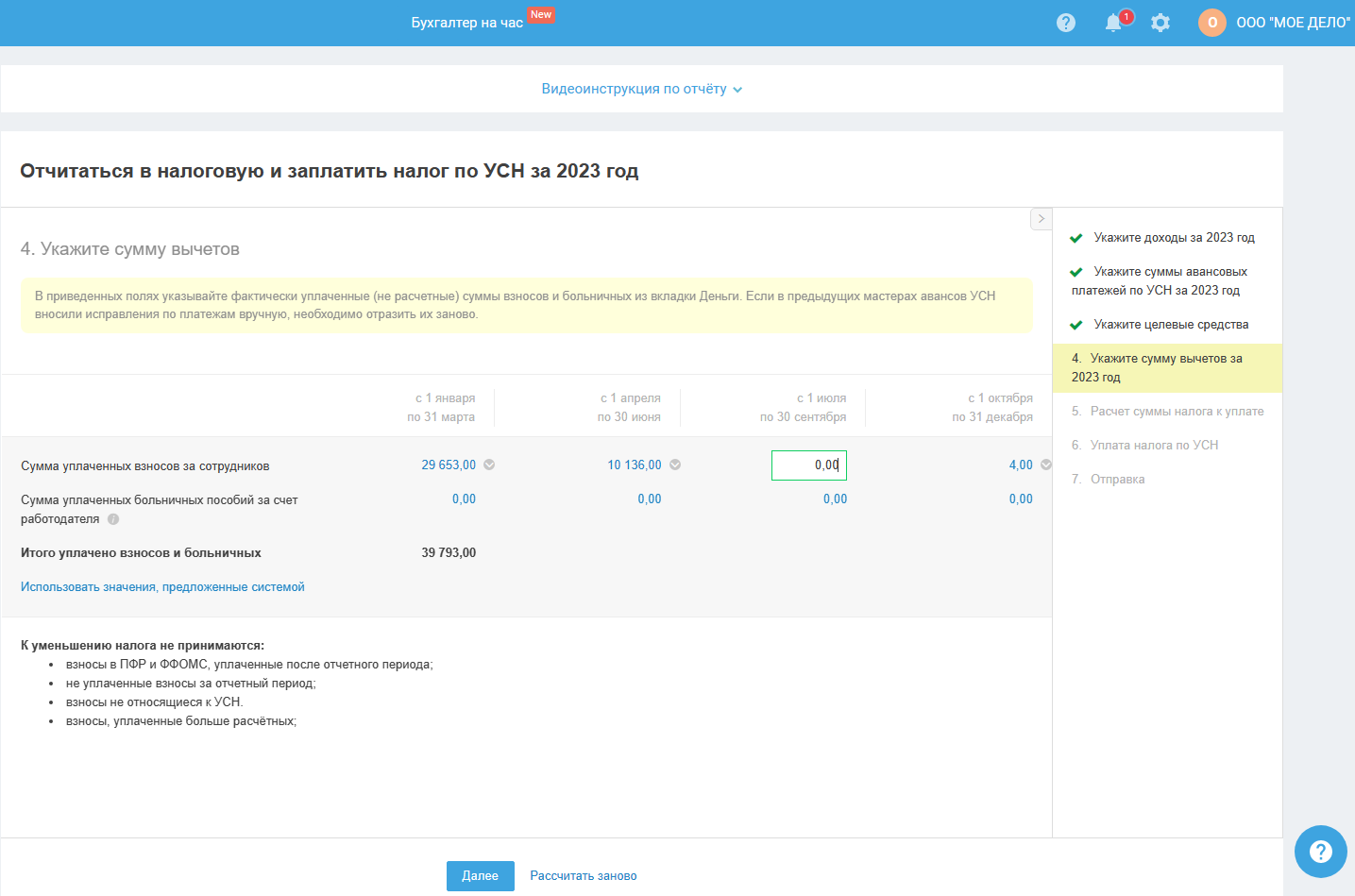
Task: Edit the contributions value 29 653,00
Action: pyautogui.click(x=449, y=465)
